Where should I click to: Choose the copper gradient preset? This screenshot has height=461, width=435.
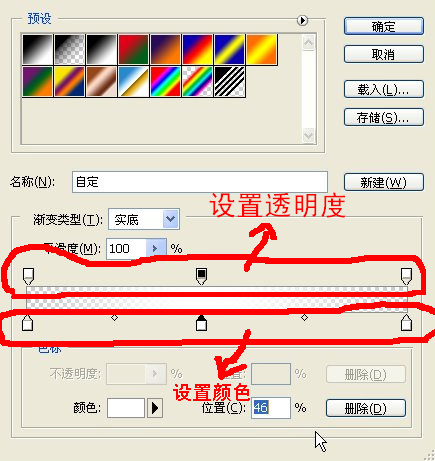[x=102, y=81]
